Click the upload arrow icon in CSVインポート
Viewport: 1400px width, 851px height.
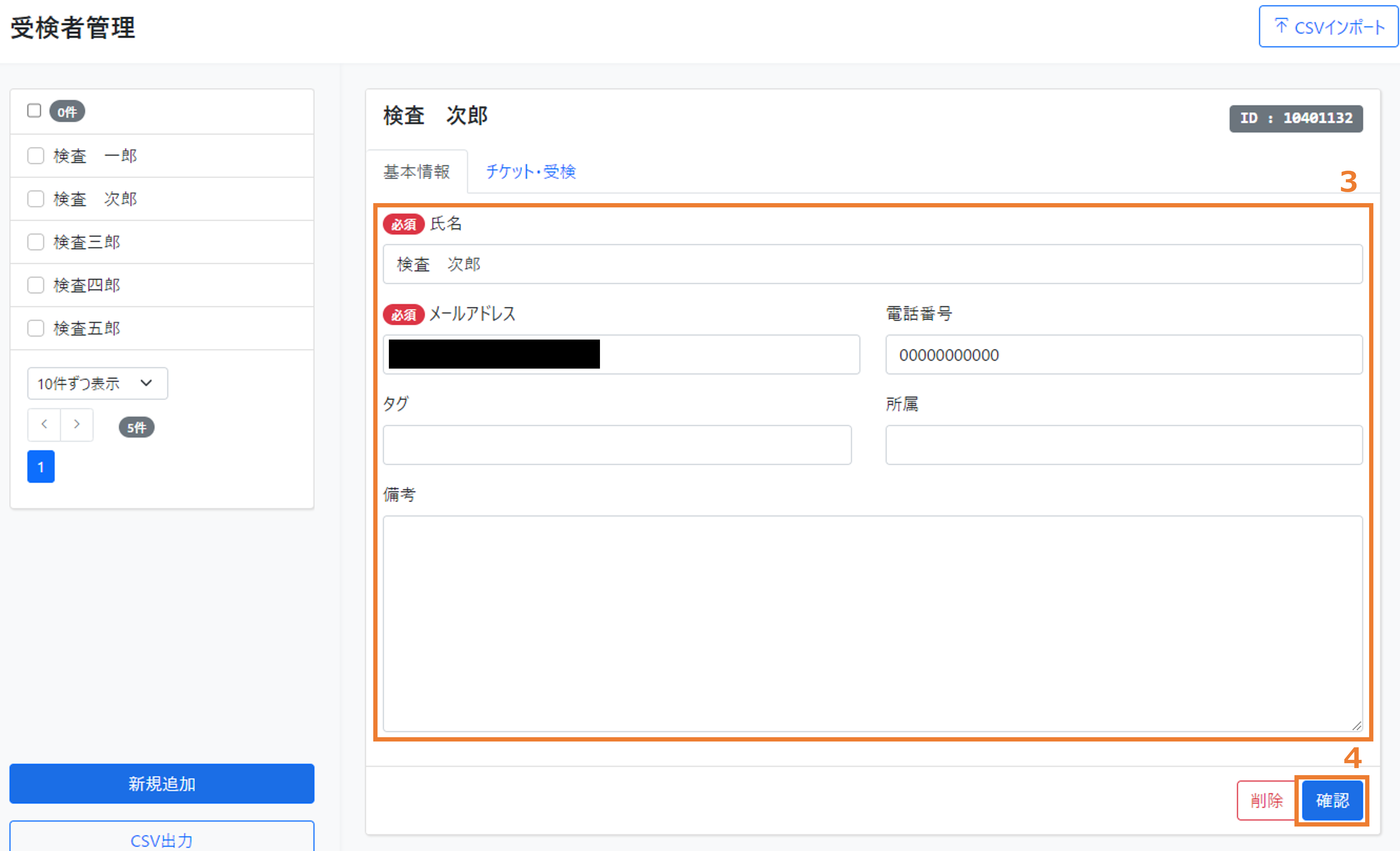point(1281,26)
